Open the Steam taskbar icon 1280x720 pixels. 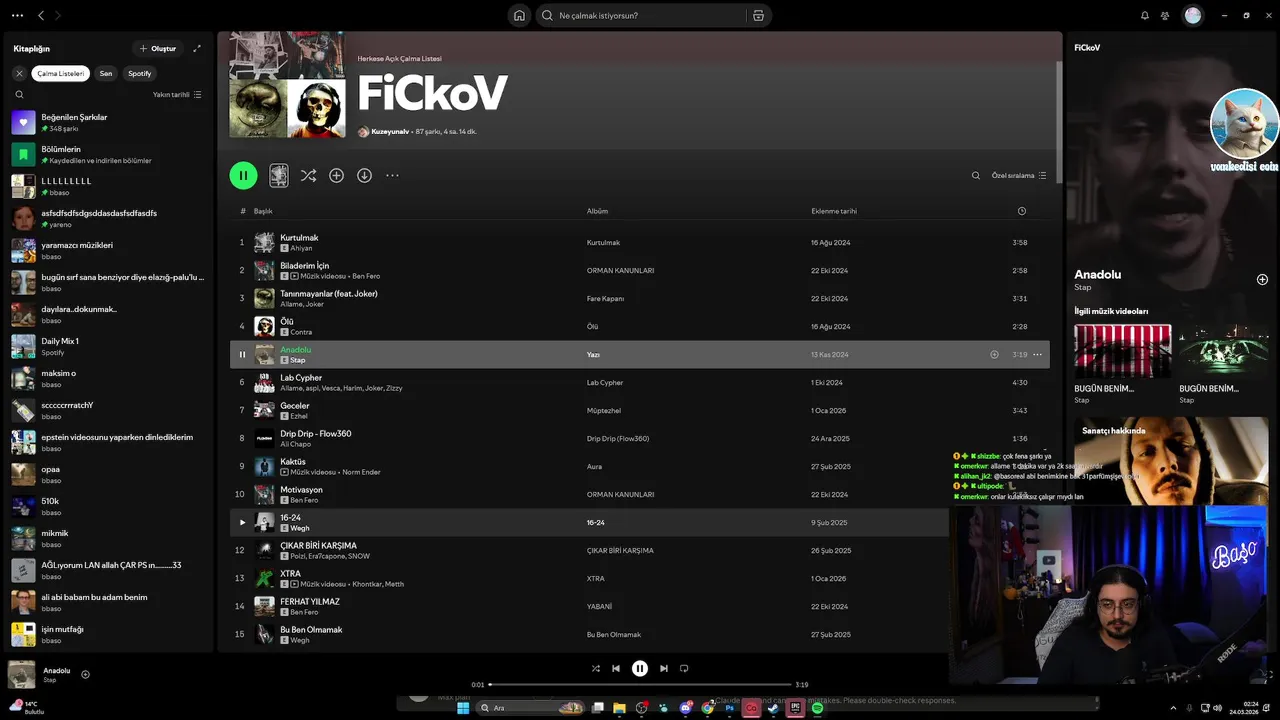pyautogui.click(x=773, y=708)
